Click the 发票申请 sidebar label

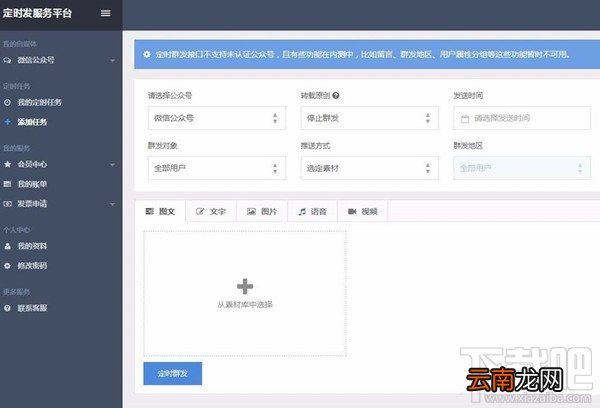(32, 204)
